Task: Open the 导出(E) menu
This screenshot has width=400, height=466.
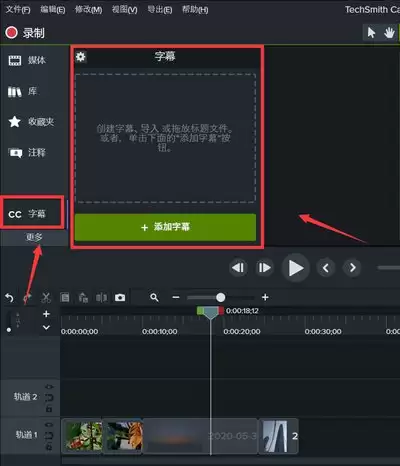Action: click(160, 10)
